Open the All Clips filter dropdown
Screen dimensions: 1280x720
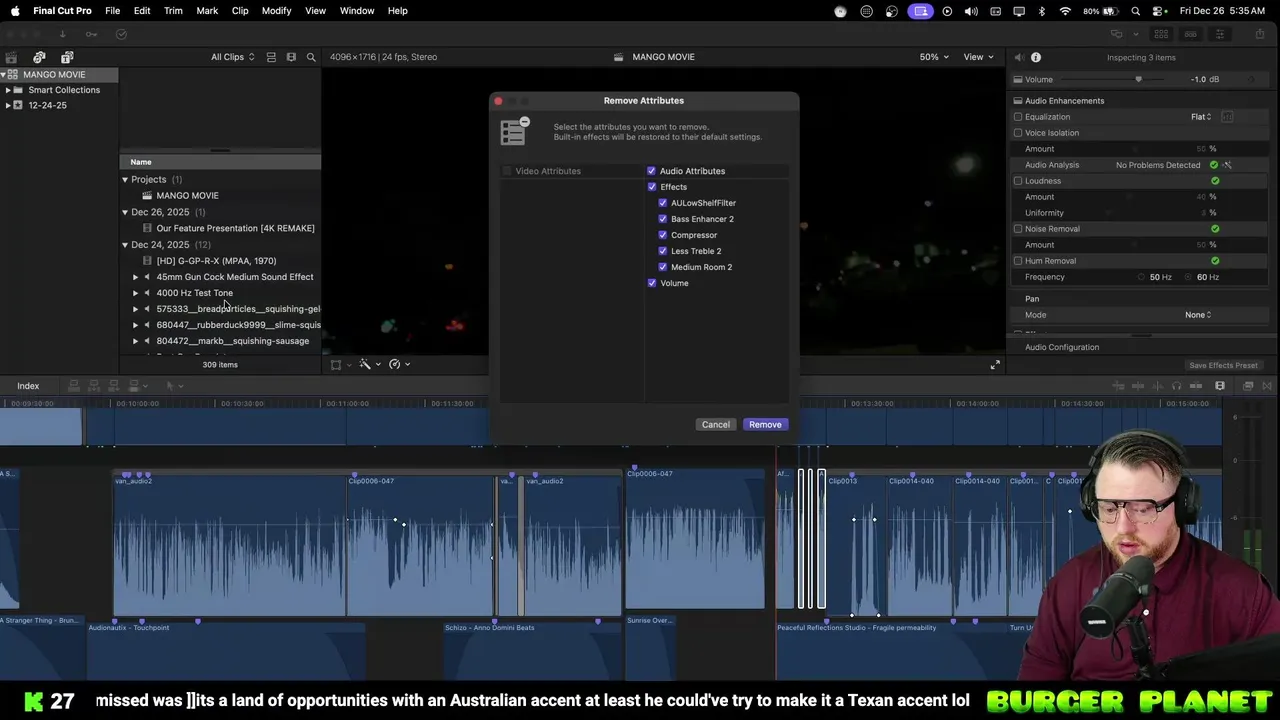point(232,57)
